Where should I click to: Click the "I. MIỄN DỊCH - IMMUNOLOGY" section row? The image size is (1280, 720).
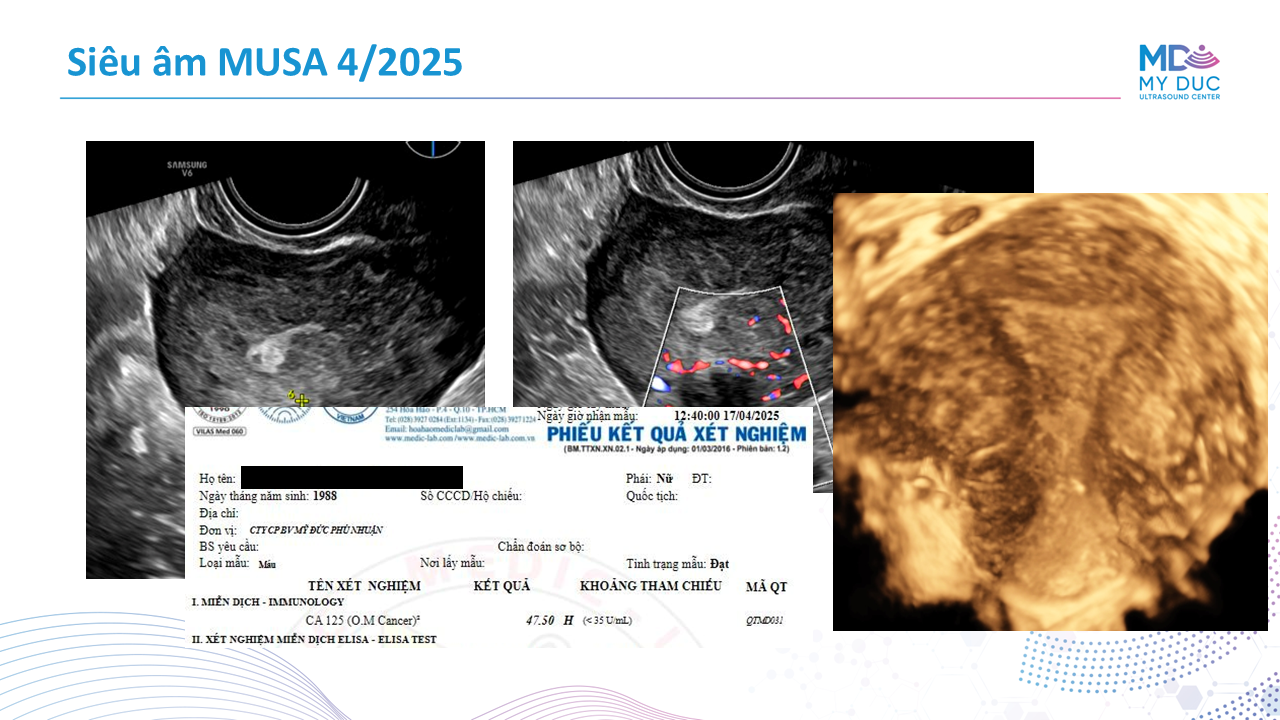pos(267,603)
